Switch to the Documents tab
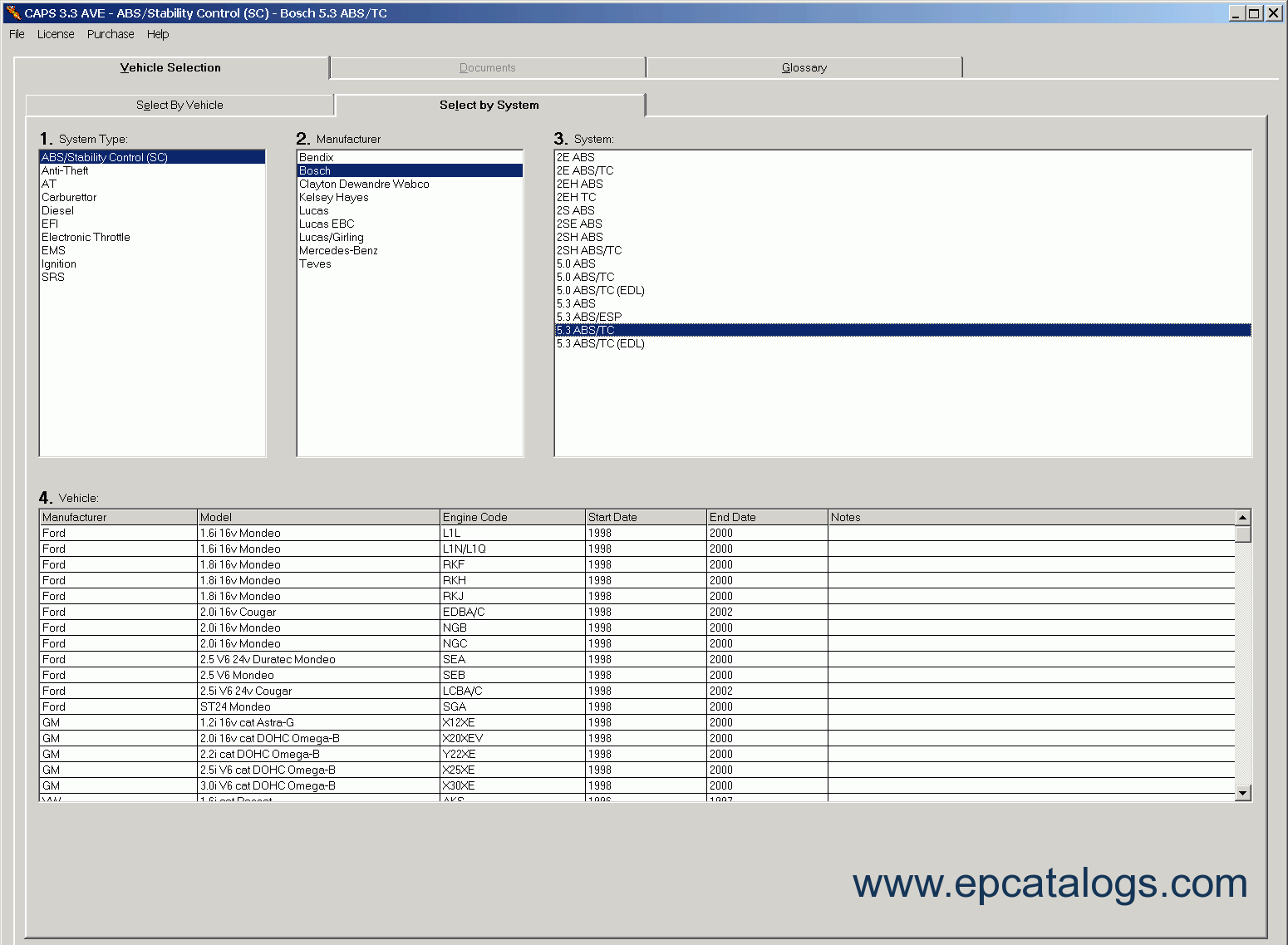This screenshot has width=1288, height=945. (488, 68)
